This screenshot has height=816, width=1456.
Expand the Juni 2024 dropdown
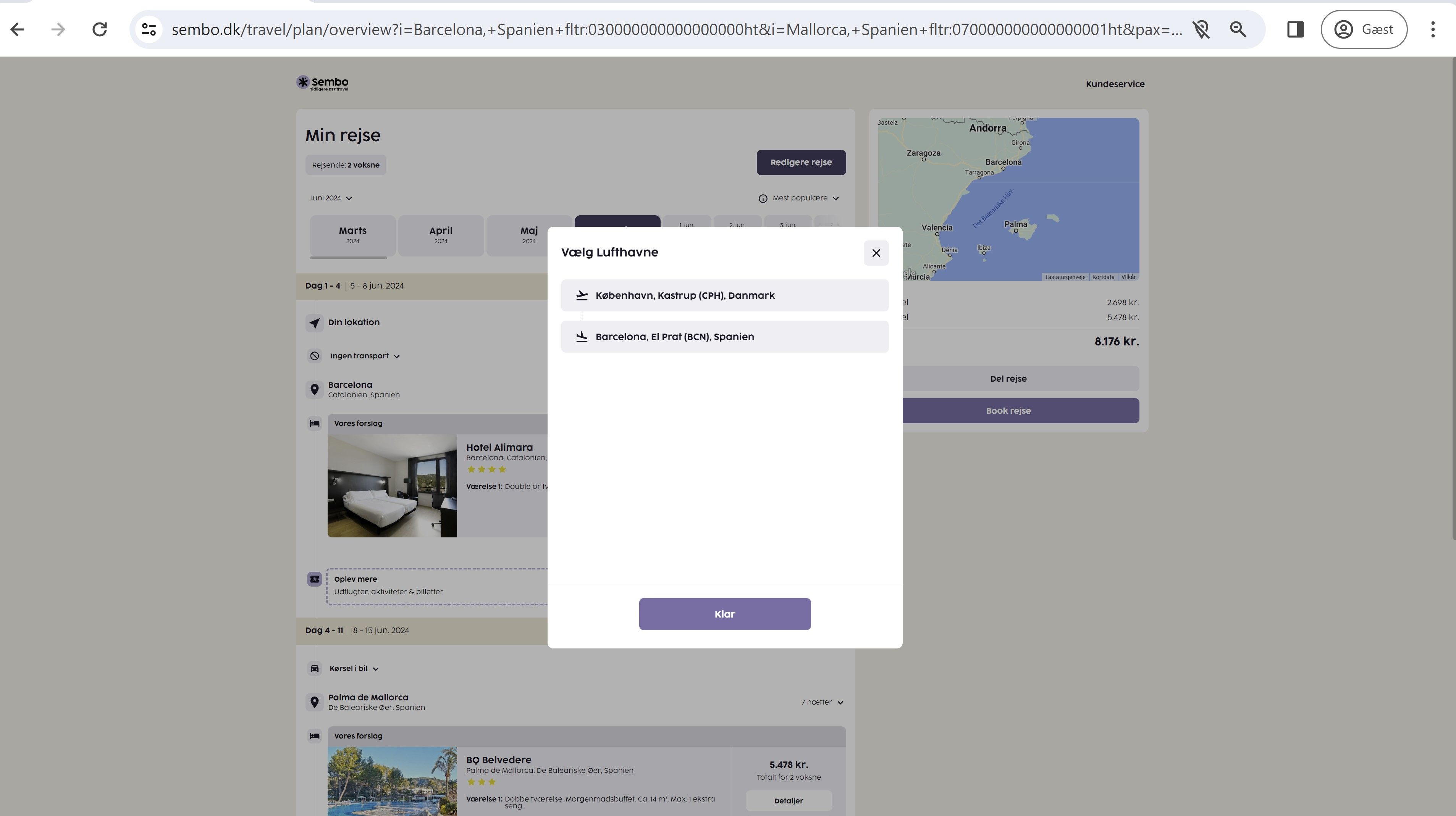click(x=331, y=198)
